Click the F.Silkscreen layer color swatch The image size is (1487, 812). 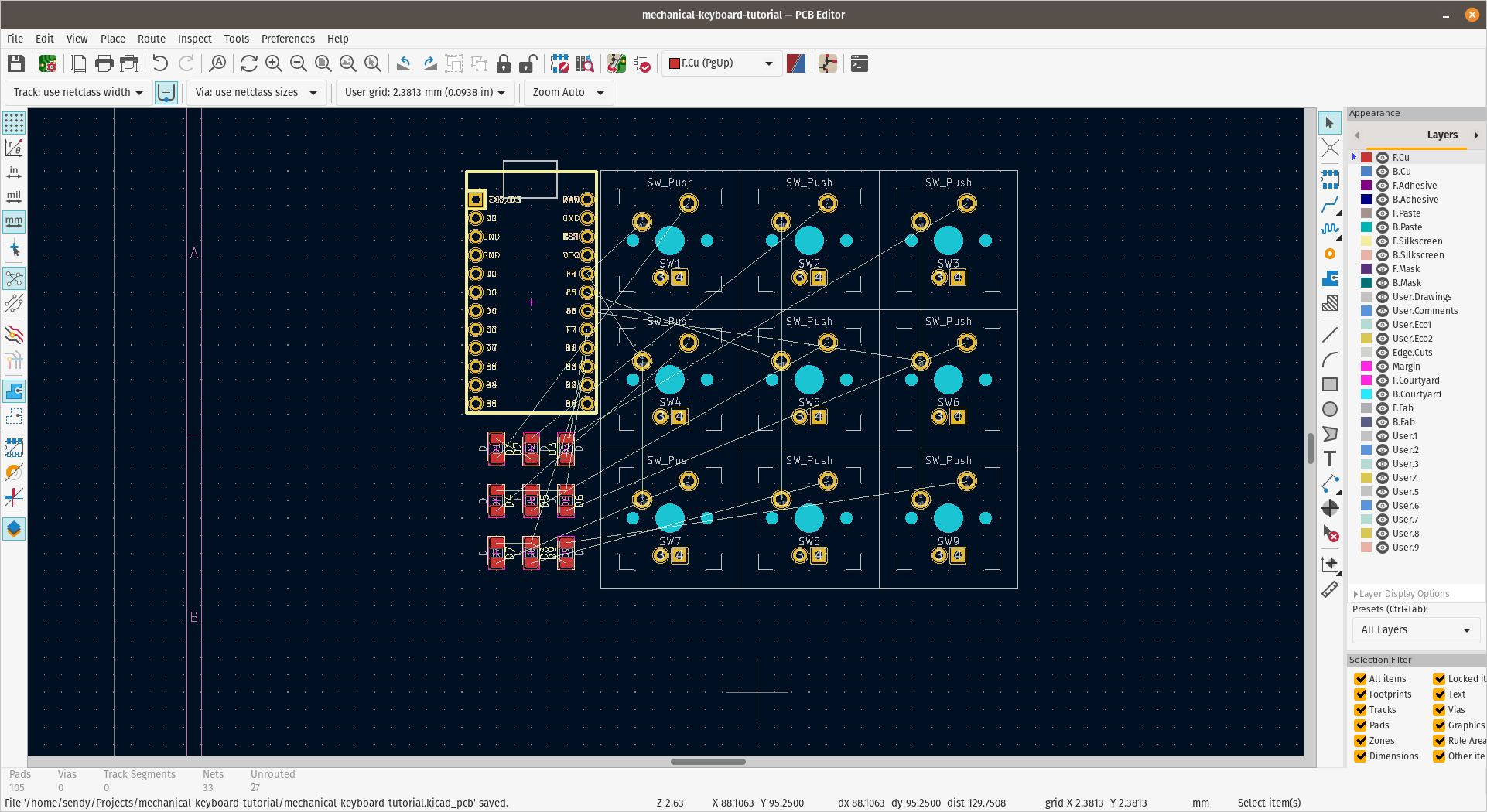pos(1366,241)
